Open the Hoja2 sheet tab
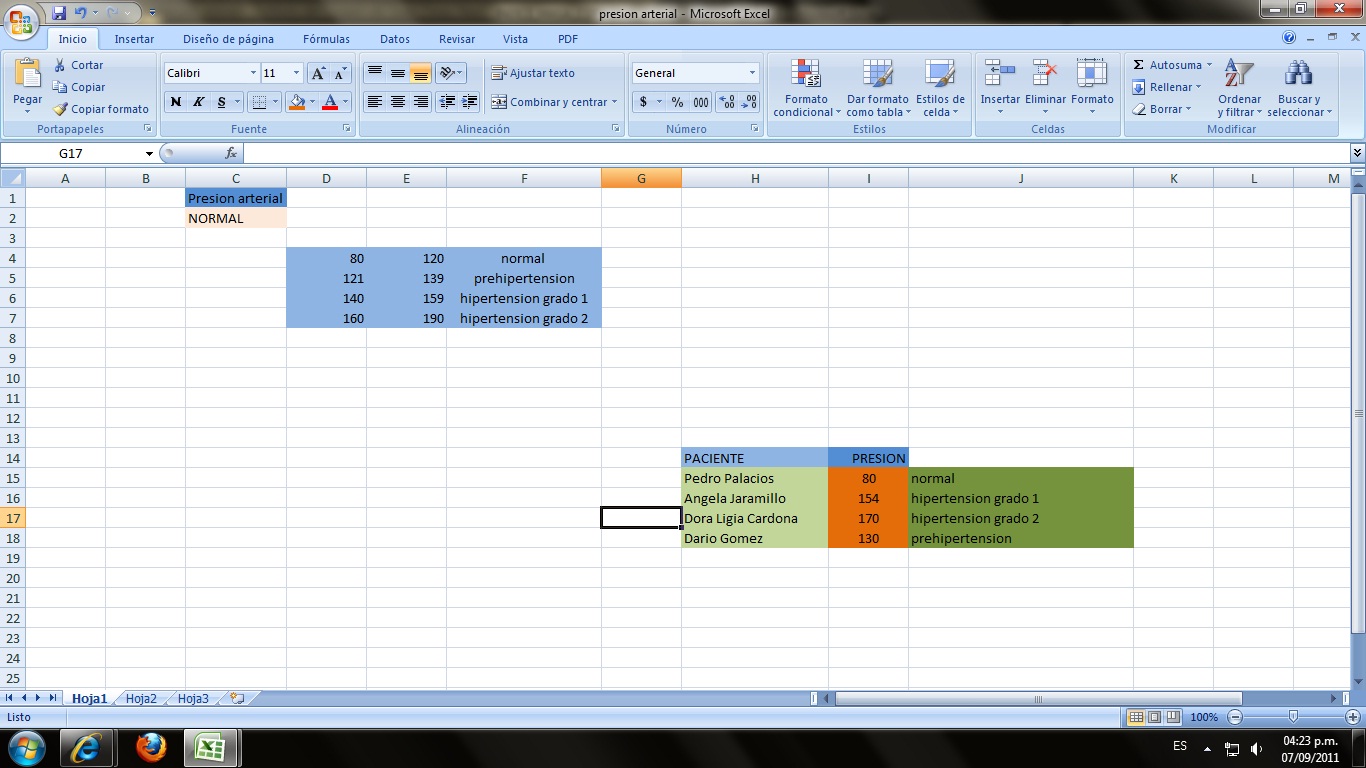This screenshot has width=1366, height=768. [x=140, y=698]
